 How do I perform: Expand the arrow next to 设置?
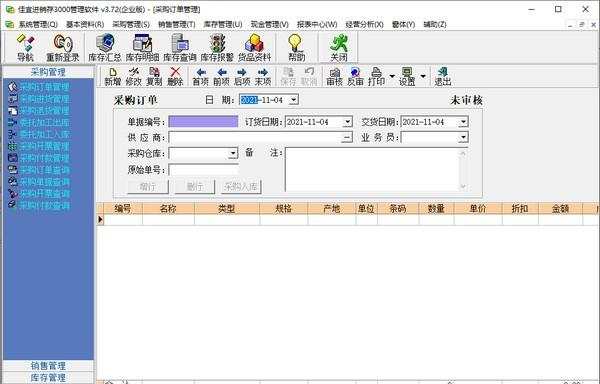(x=423, y=76)
